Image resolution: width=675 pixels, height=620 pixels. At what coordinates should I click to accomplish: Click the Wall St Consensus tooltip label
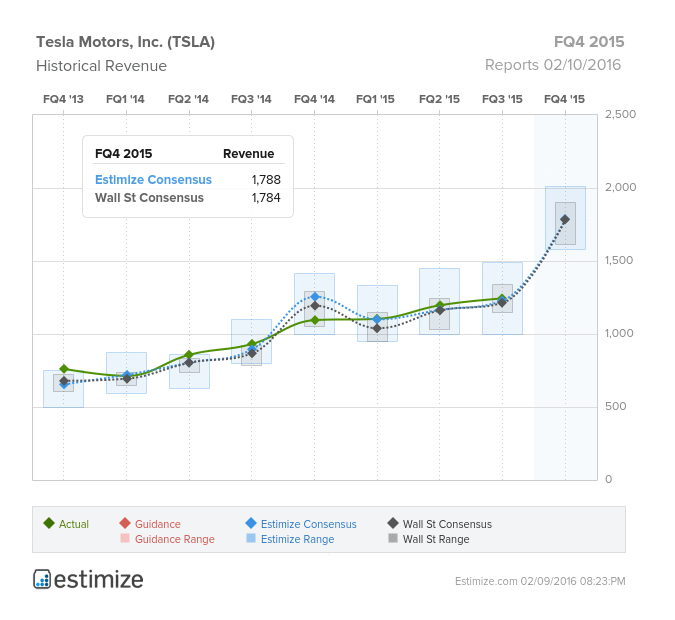149,198
